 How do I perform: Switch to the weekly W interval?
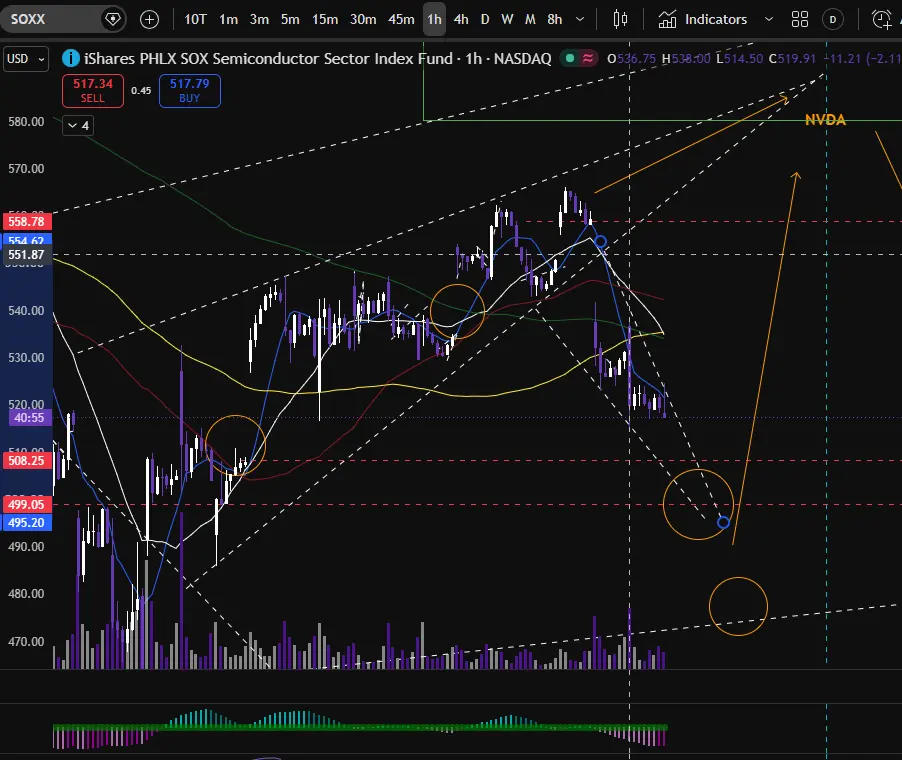point(507,20)
